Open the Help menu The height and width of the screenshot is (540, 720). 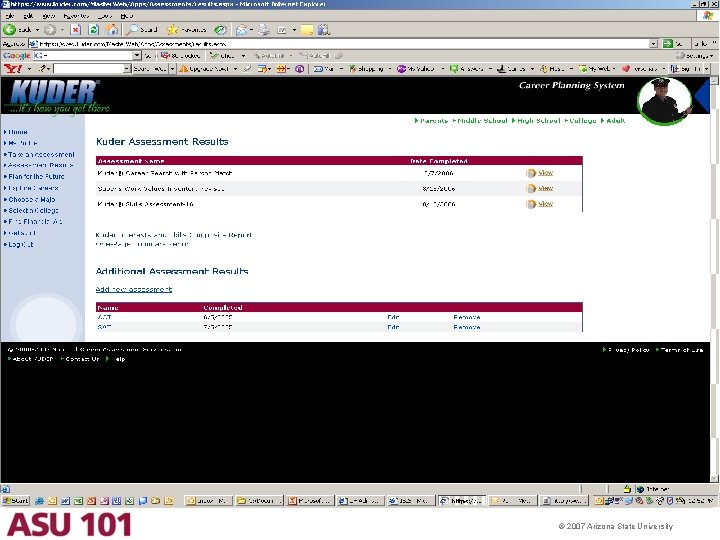click(x=127, y=16)
